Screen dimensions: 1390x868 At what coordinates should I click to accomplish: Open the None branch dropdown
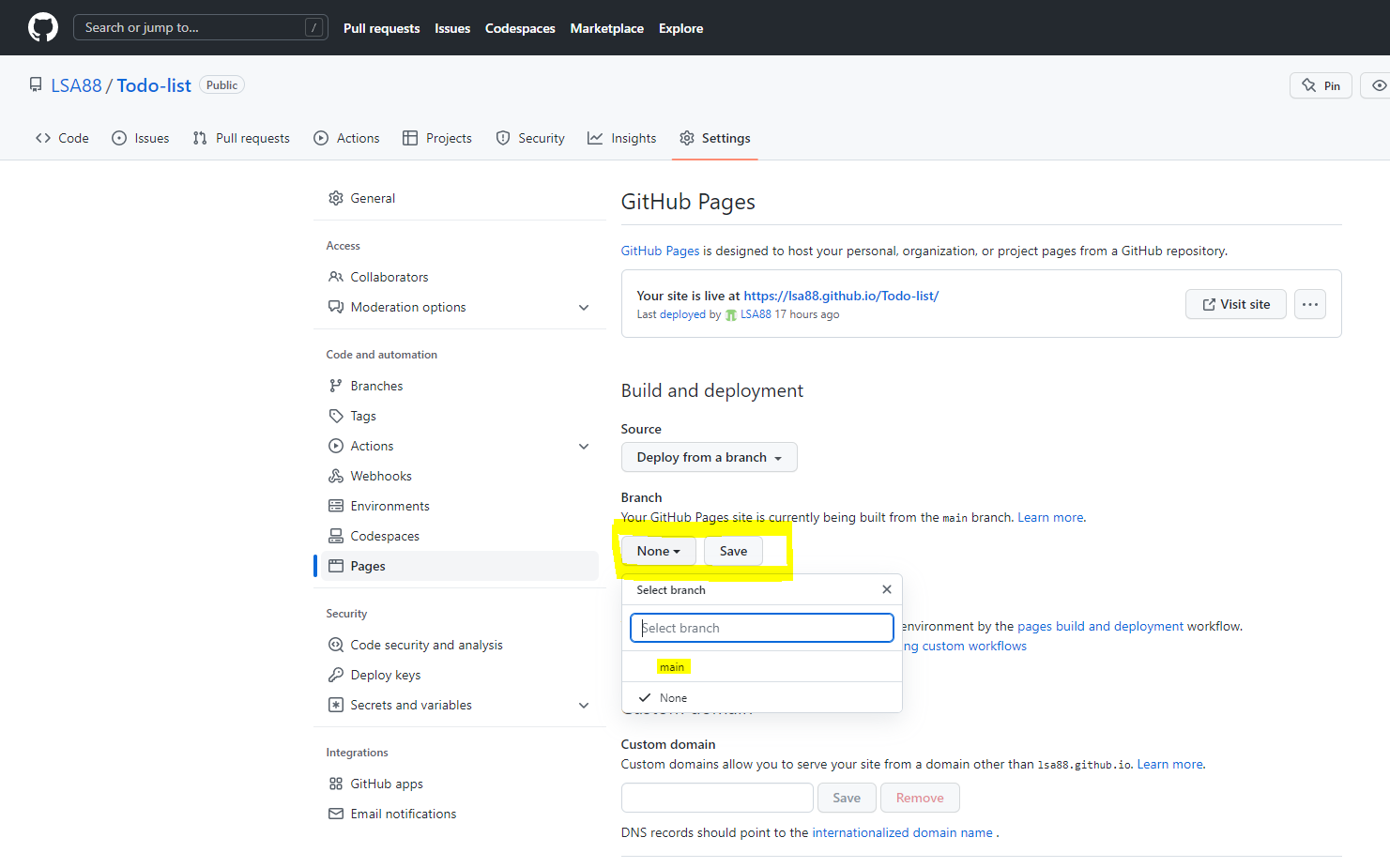659,551
